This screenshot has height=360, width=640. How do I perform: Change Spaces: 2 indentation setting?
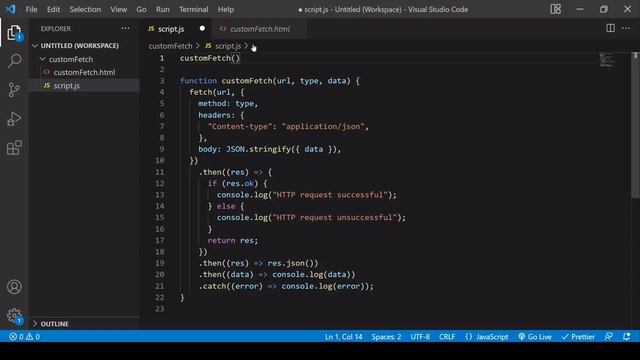[386, 337]
